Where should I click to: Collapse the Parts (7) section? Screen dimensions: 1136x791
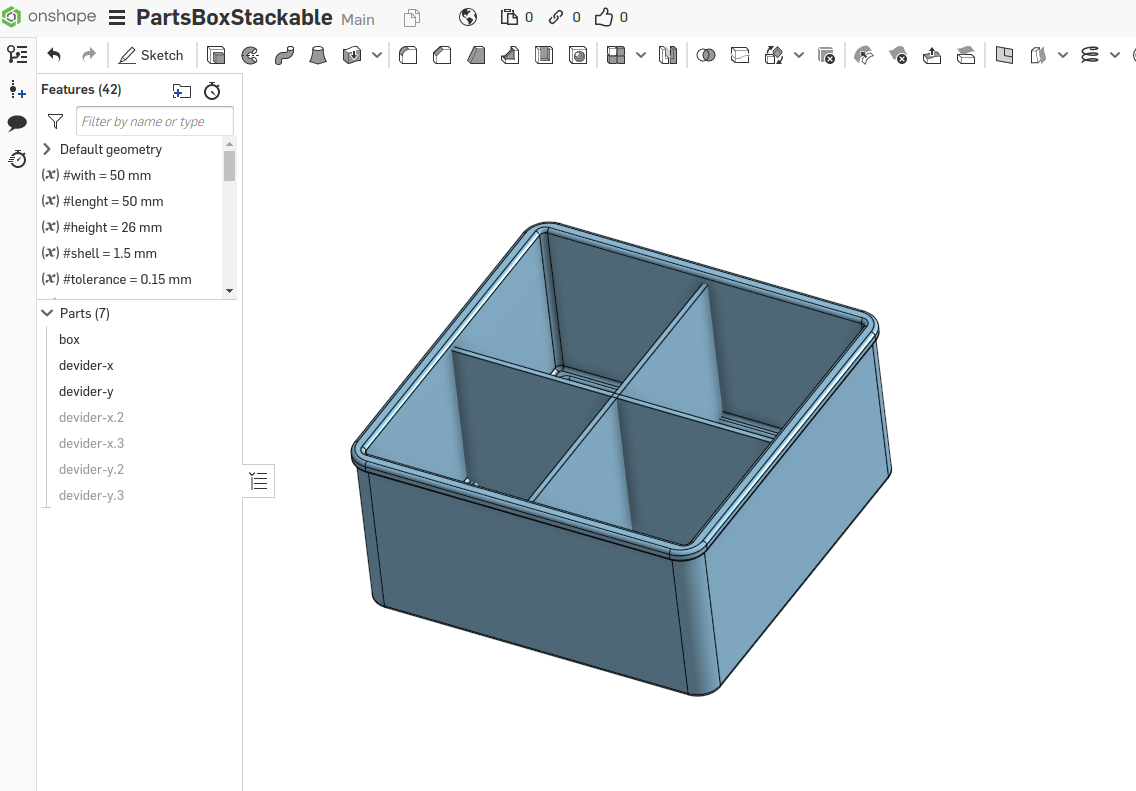tap(46, 312)
